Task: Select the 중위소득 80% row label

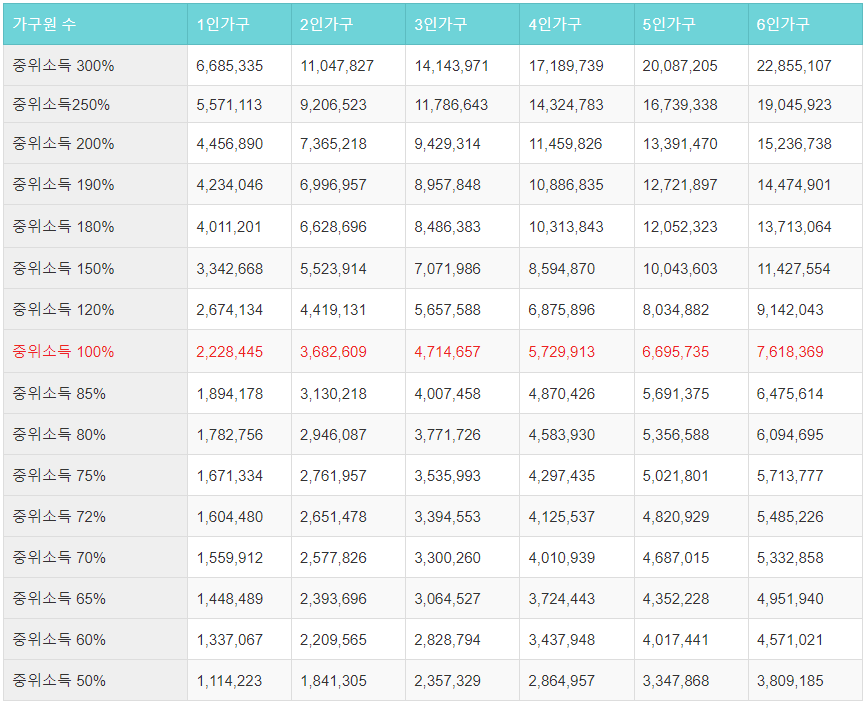Action: click(x=59, y=434)
